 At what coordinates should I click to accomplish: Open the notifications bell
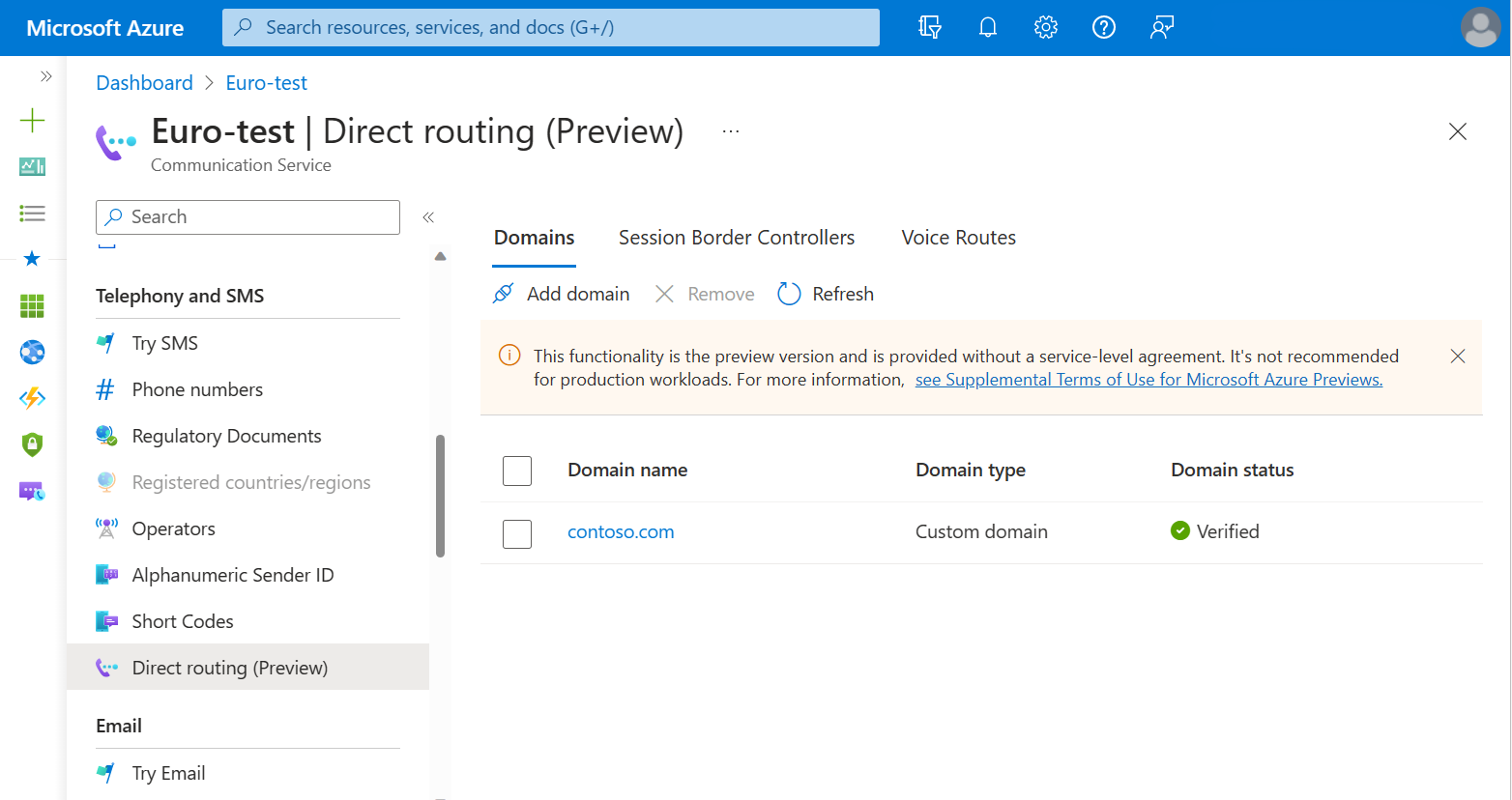tap(988, 27)
